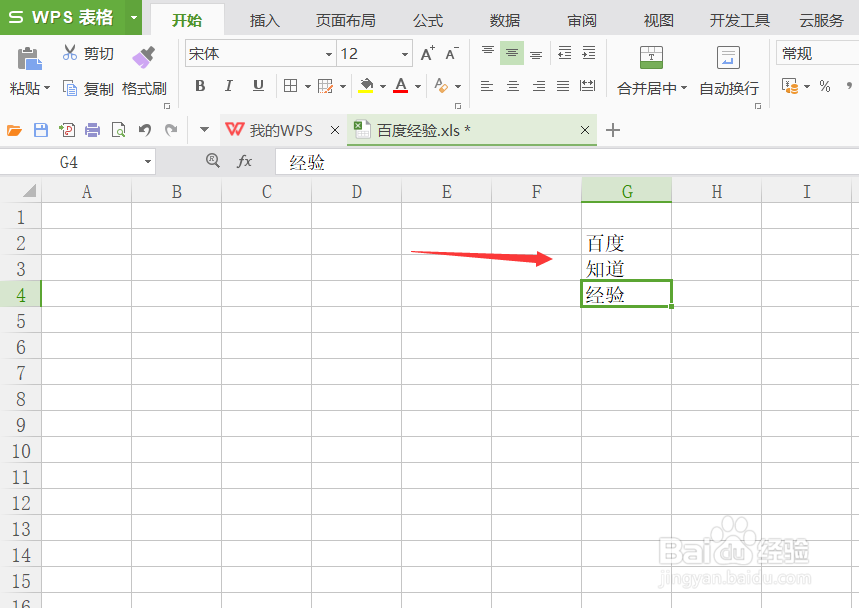The image size is (859, 608).
Task: Open the Name Box dropdown arrow
Action: point(147,162)
